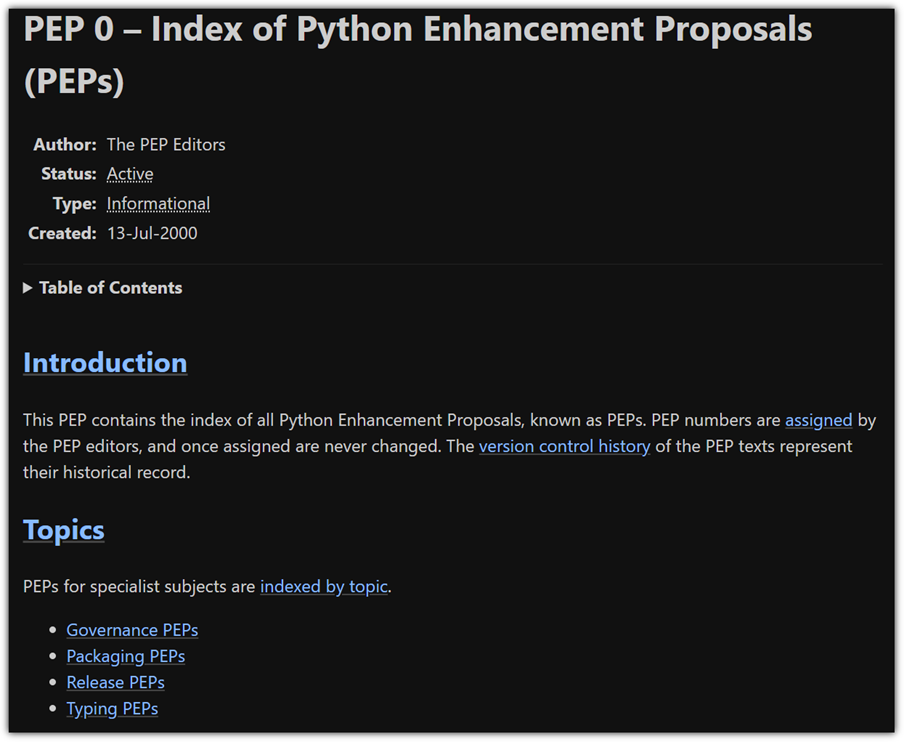The image size is (904, 742).
Task: Open Release PEPs link
Action: tap(115, 683)
